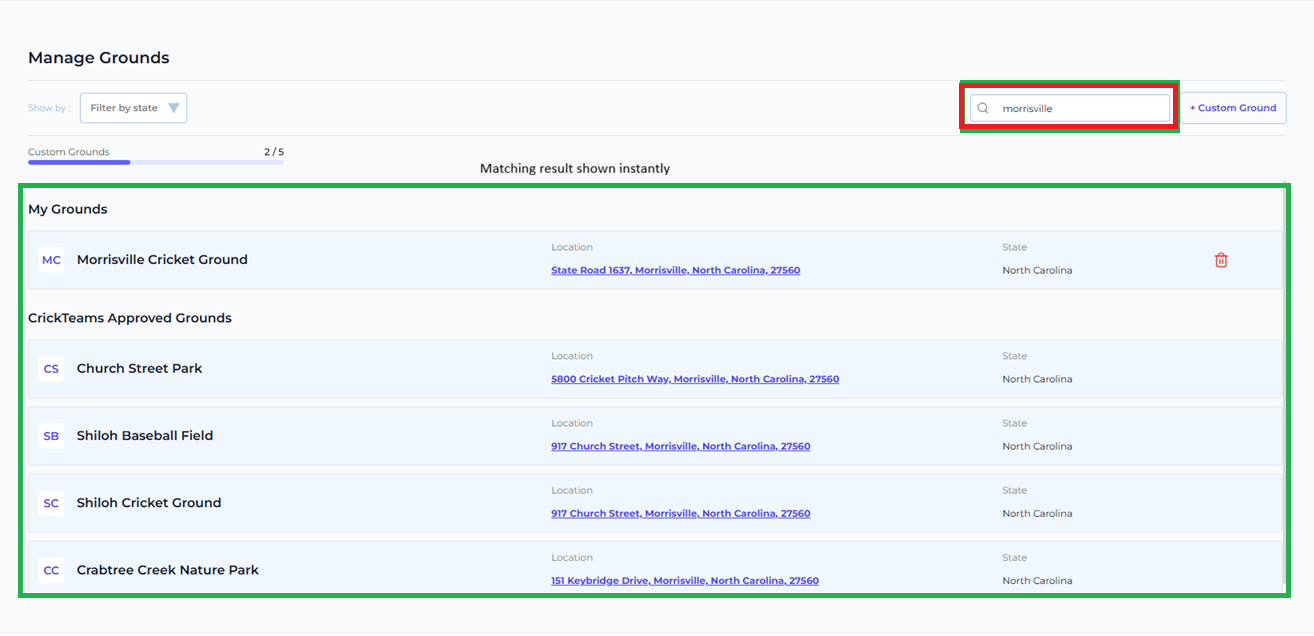Select the Shiloh Cricket Ground row

tap(655, 503)
